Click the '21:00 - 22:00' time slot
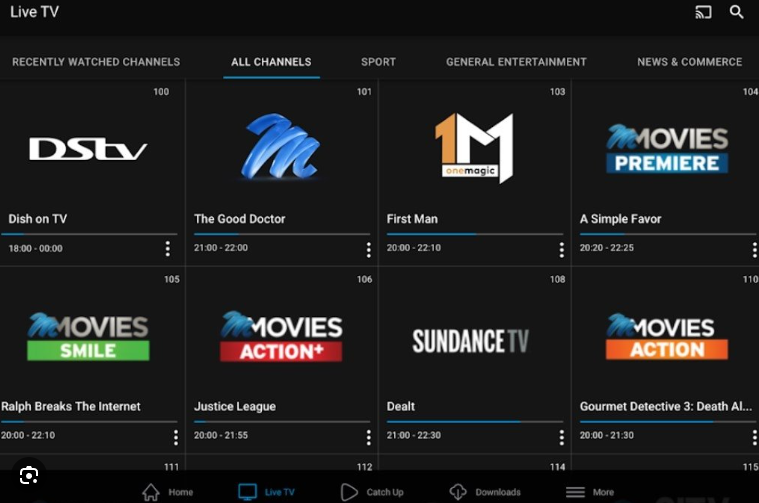 point(221,248)
